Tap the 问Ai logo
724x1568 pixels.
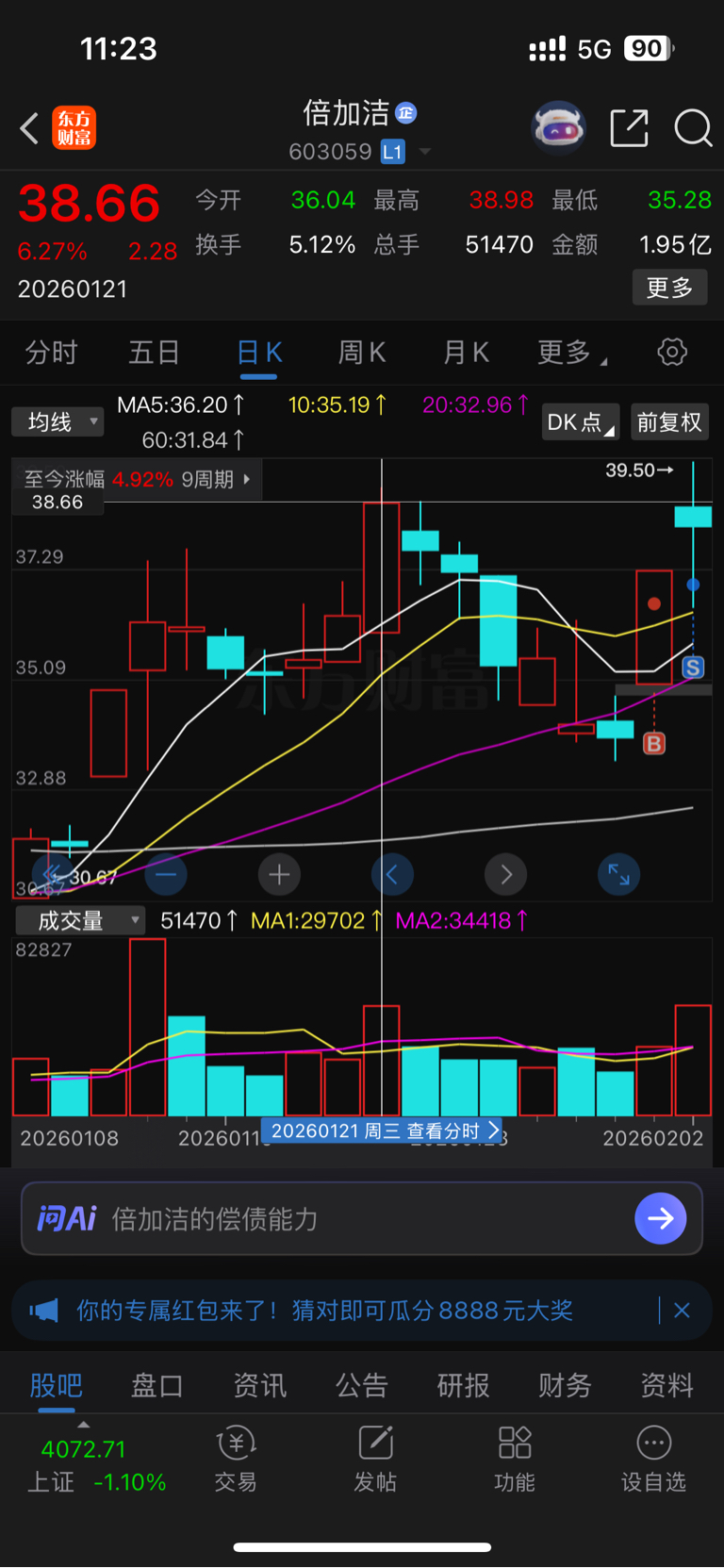click(x=67, y=1219)
